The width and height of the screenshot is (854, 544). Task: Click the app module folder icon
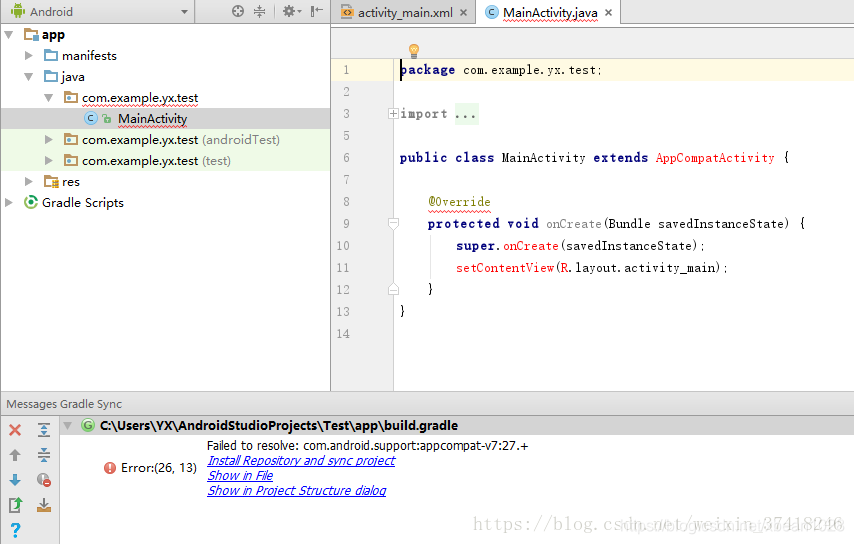point(31,35)
